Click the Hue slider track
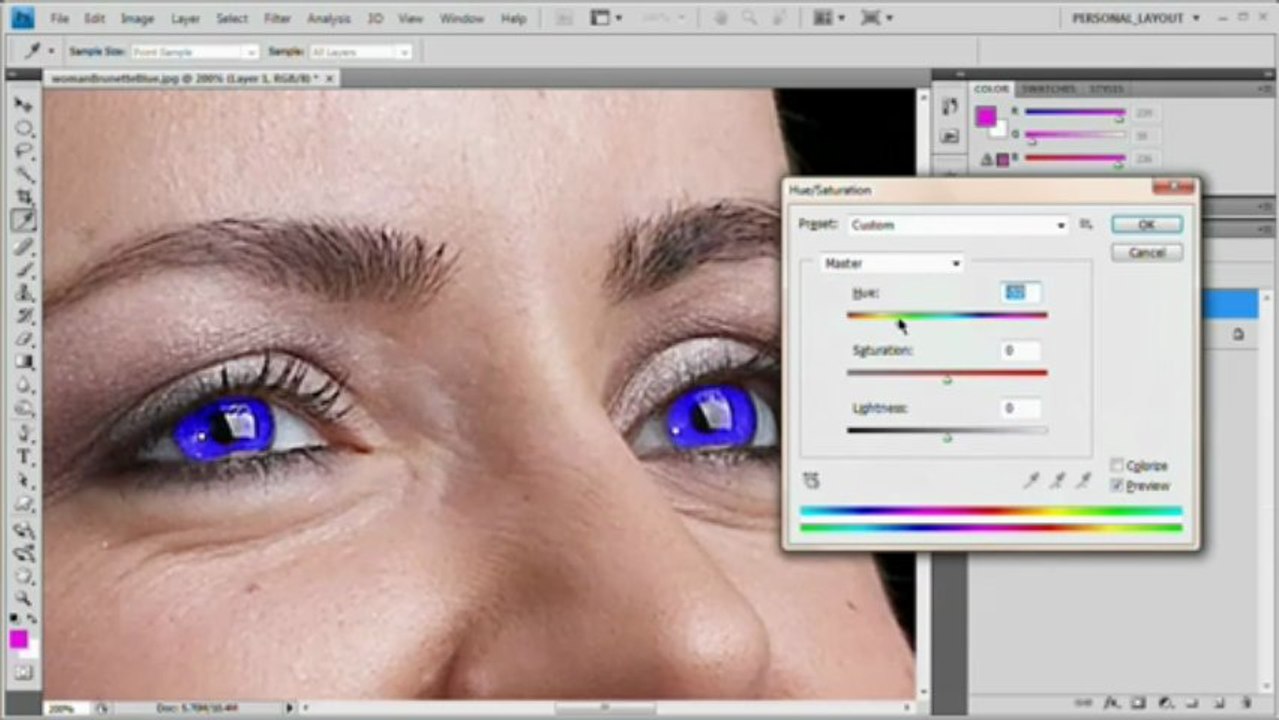1279x720 pixels. [x=947, y=315]
